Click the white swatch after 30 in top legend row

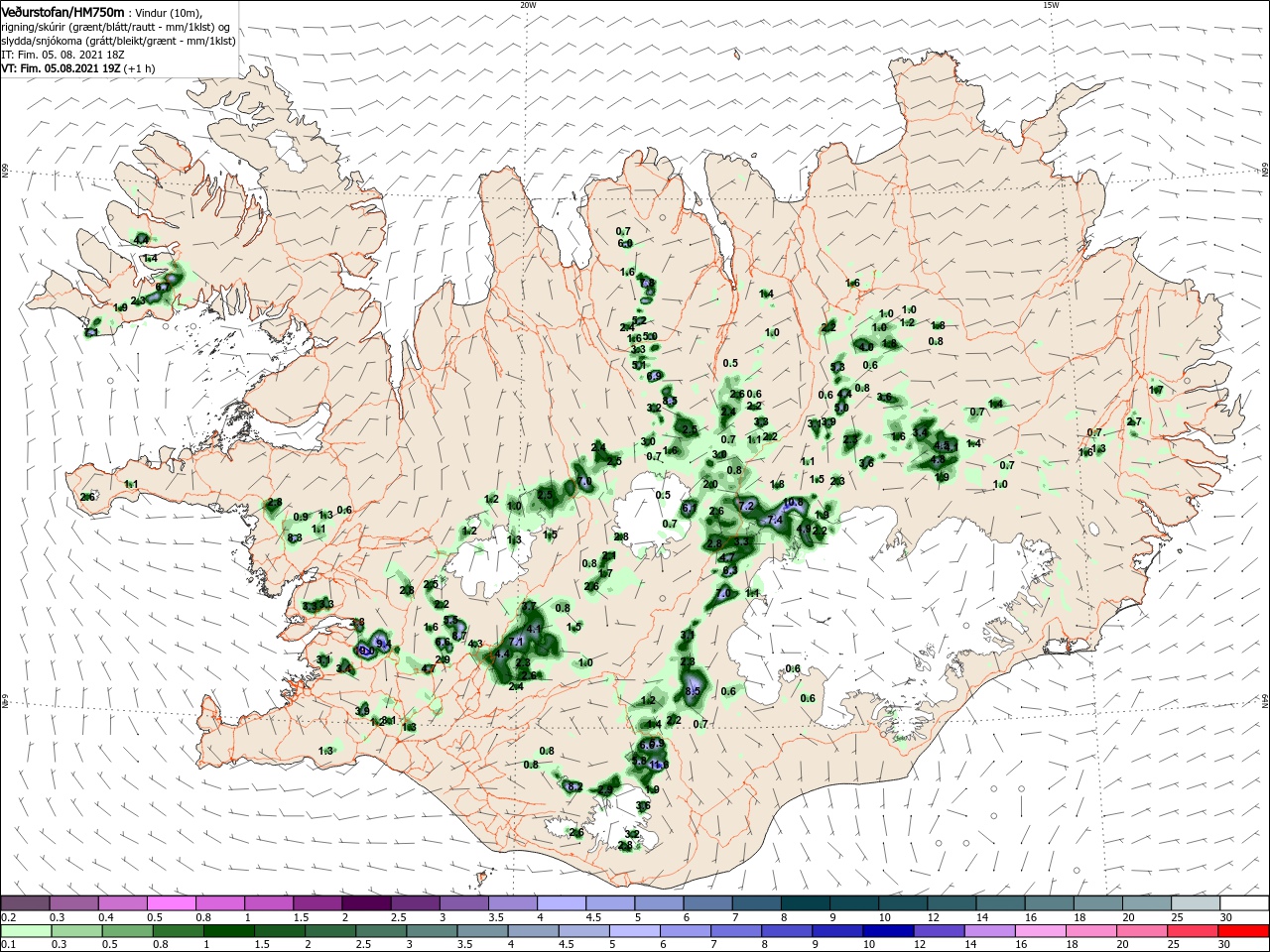click(x=1245, y=903)
